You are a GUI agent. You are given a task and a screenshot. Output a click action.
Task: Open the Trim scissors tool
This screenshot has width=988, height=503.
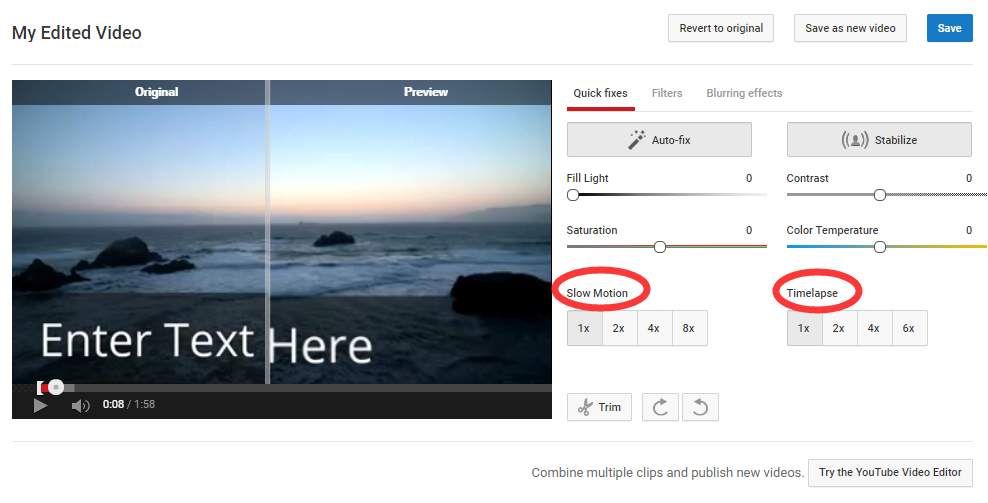tap(599, 407)
